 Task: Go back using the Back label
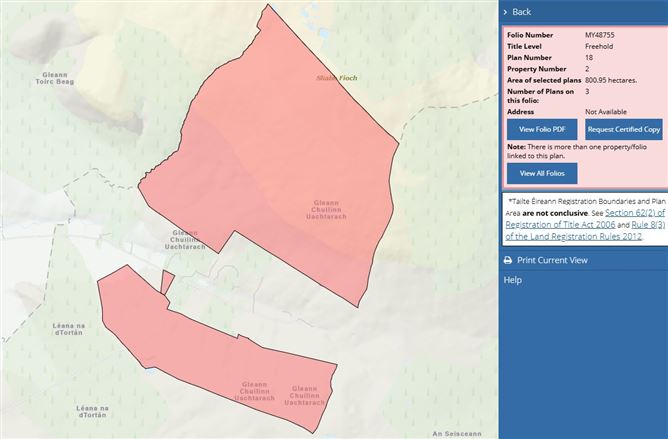tap(521, 12)
